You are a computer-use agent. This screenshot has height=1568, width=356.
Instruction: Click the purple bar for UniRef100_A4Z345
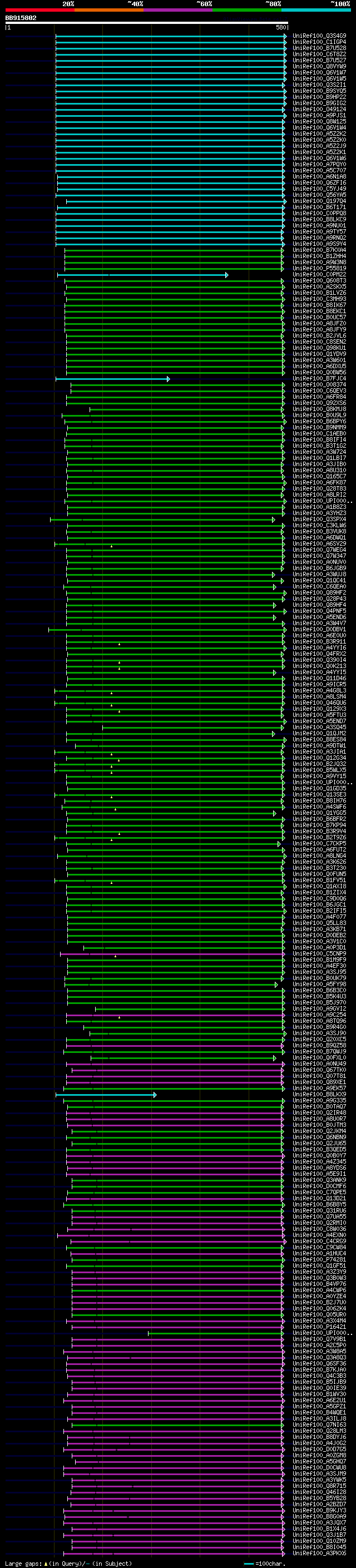click(x=175, y=1162)
